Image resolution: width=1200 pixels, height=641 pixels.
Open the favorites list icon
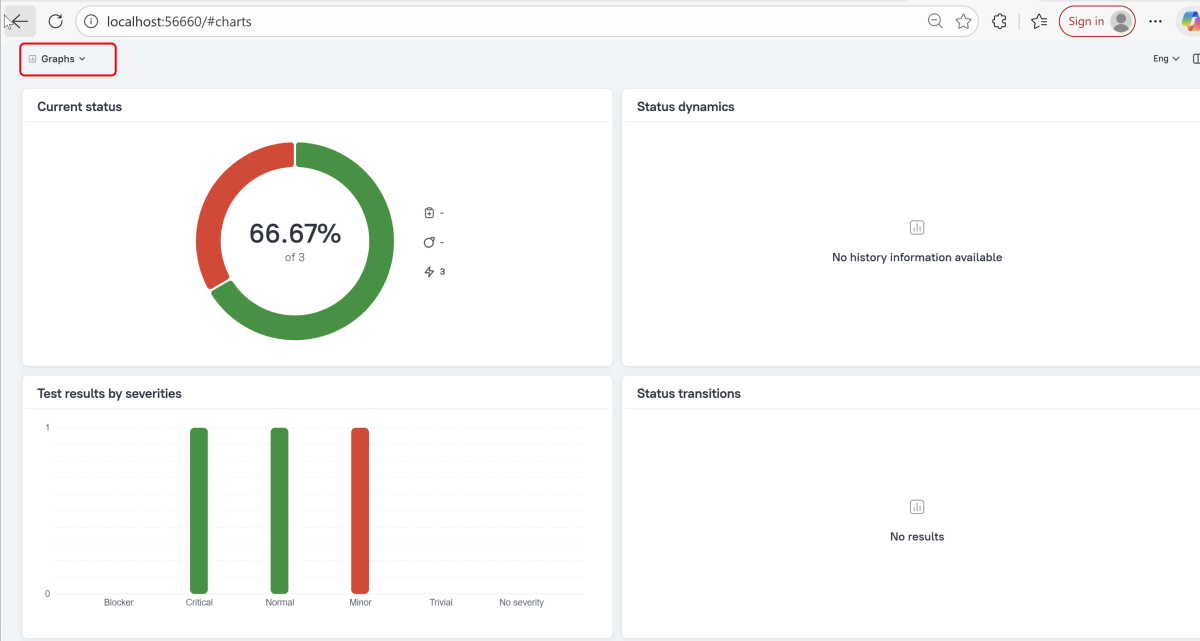[x=1039, y=21]
